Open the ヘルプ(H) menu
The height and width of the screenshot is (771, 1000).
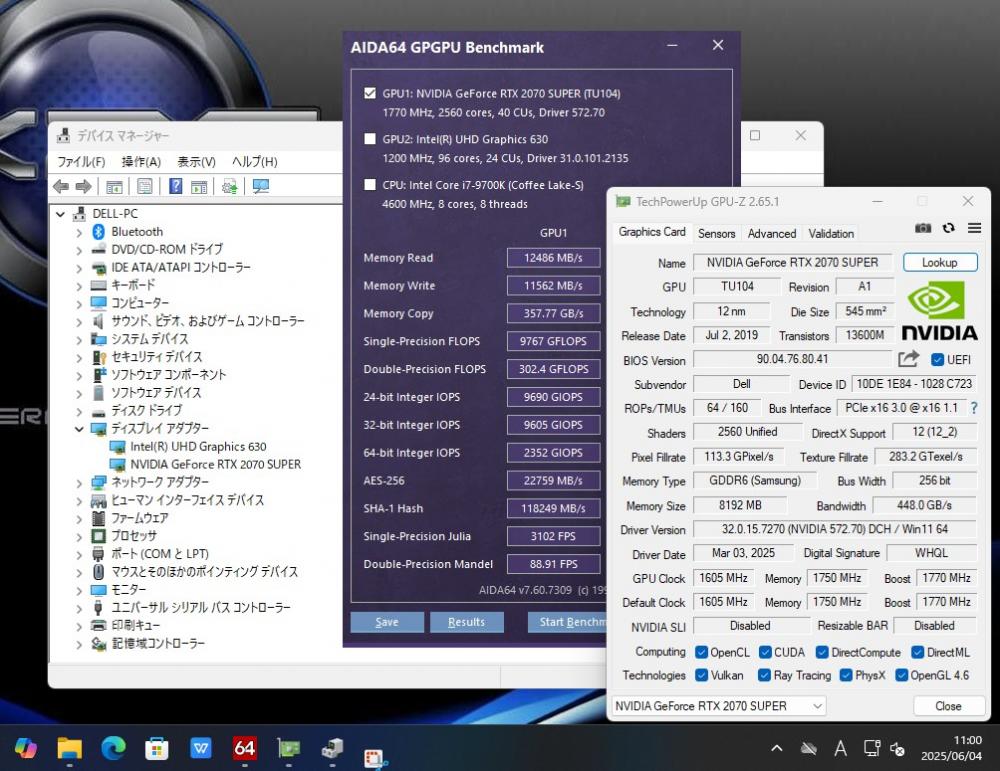coord(254,161)
